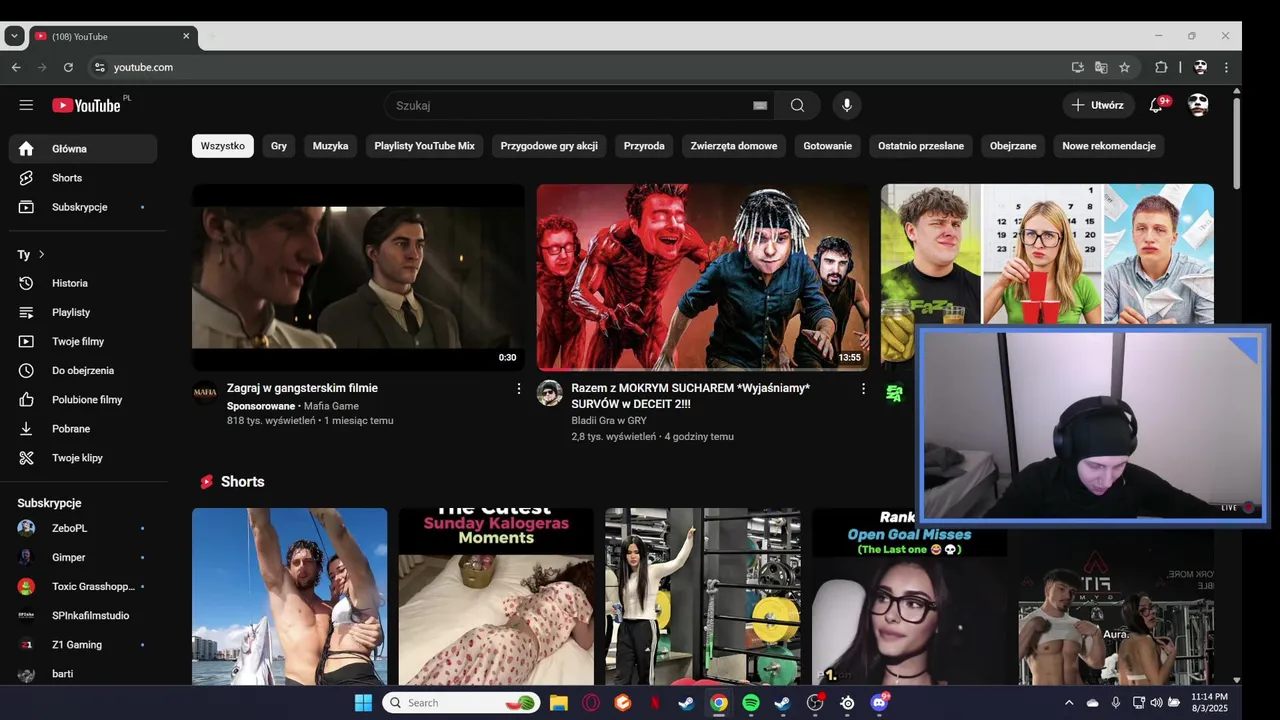The image size is (1280, 720).
Task: Open the YouTube account avatar menu
Action: pos(1198,105)
